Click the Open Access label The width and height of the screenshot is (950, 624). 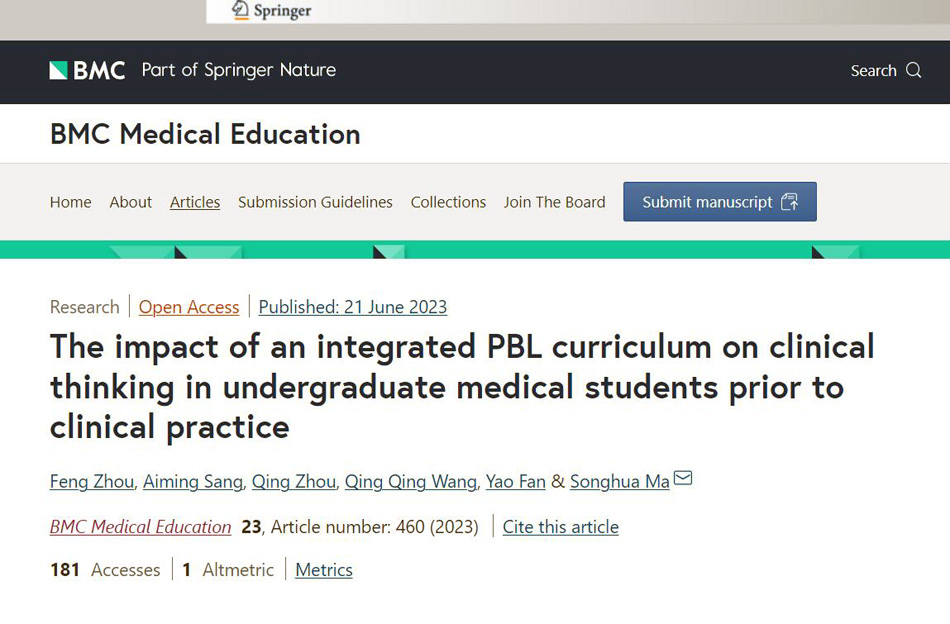click(189, 307)
